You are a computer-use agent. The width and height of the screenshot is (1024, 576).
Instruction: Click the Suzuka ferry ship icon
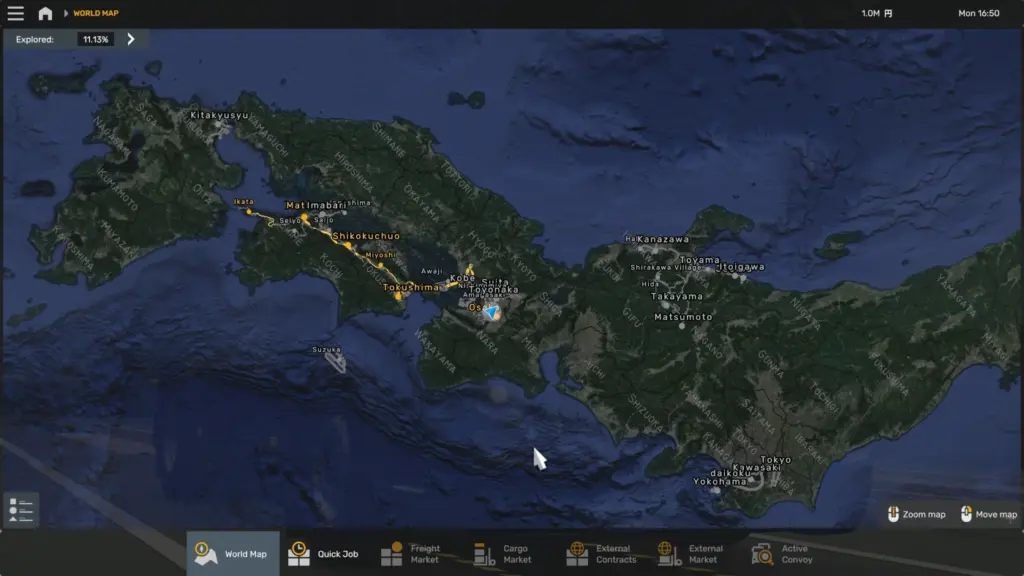point(336,361)
